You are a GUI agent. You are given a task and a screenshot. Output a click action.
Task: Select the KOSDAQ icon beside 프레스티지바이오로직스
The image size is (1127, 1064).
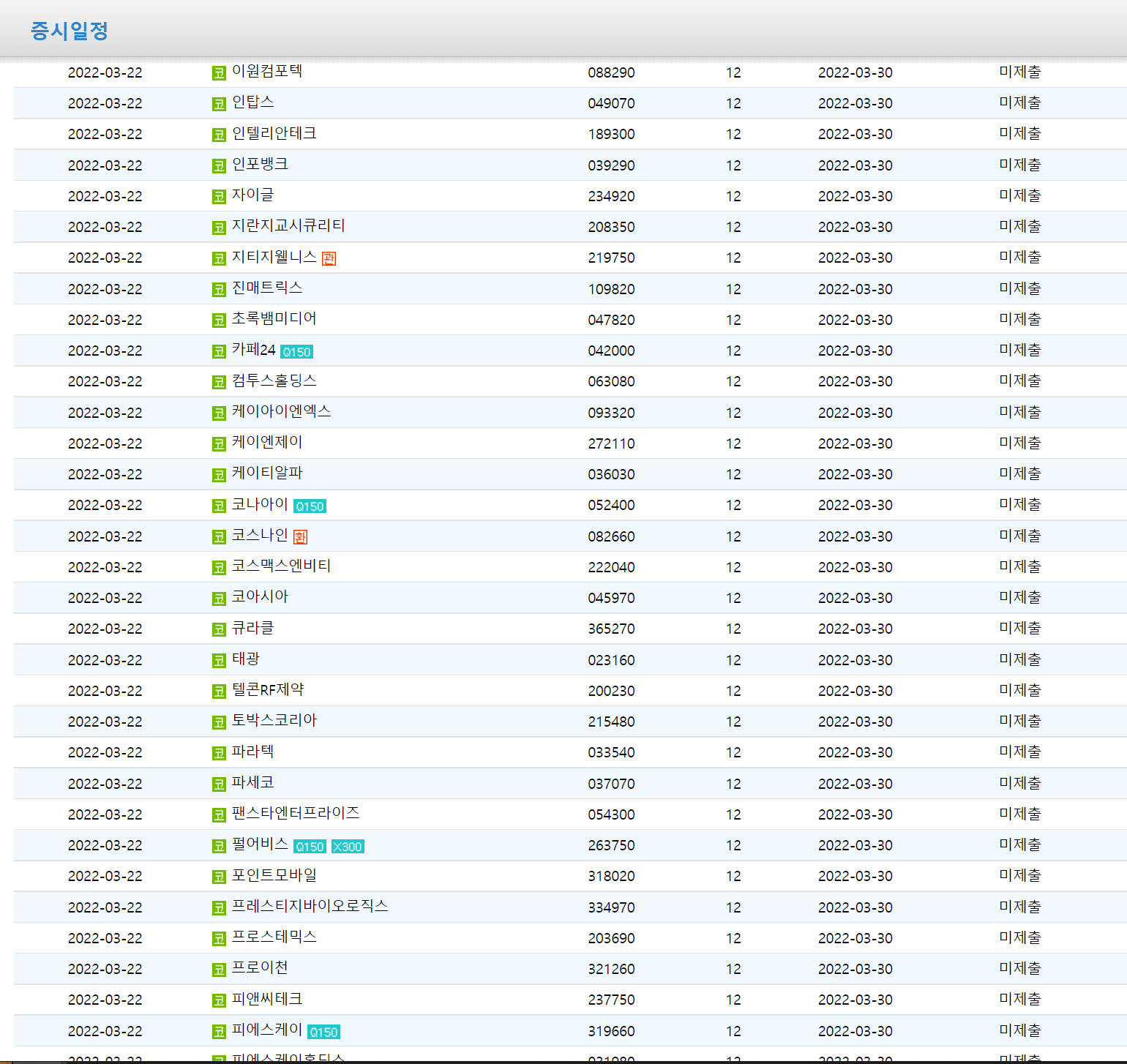click(x=219, y=908)
